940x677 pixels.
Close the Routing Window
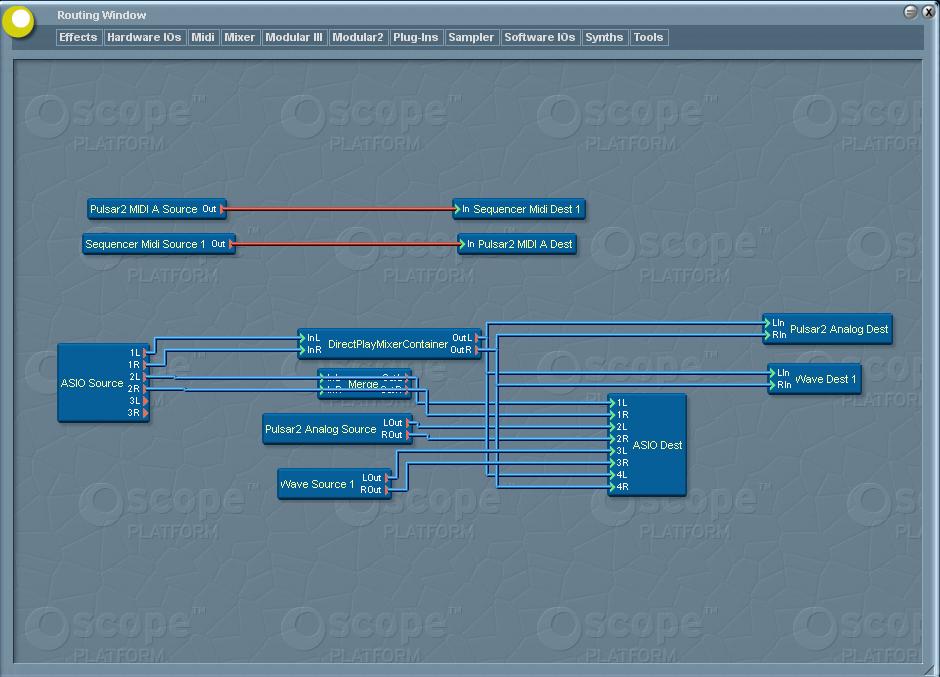click(x=928, y=11)
